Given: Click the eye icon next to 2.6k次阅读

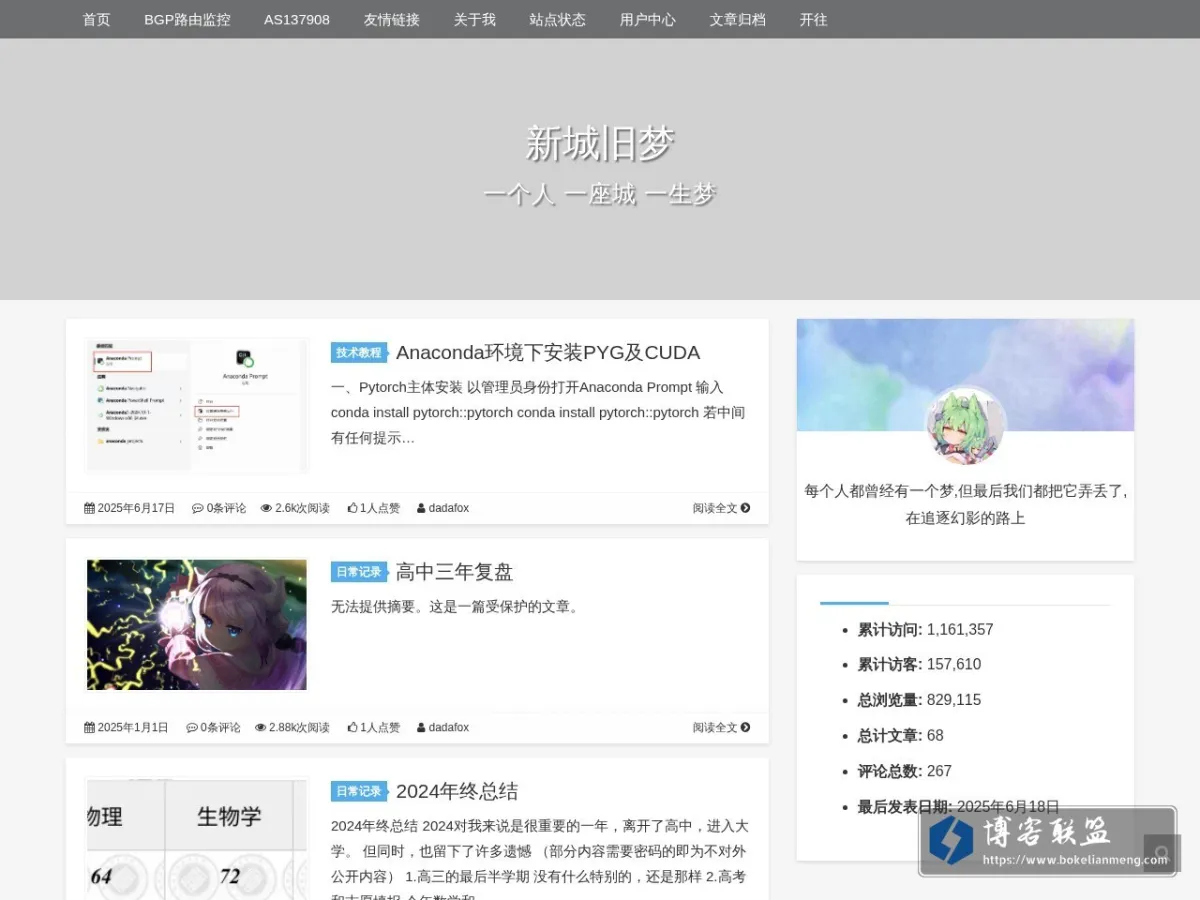Looking at the screenshot, I should (x=266, y=508).
